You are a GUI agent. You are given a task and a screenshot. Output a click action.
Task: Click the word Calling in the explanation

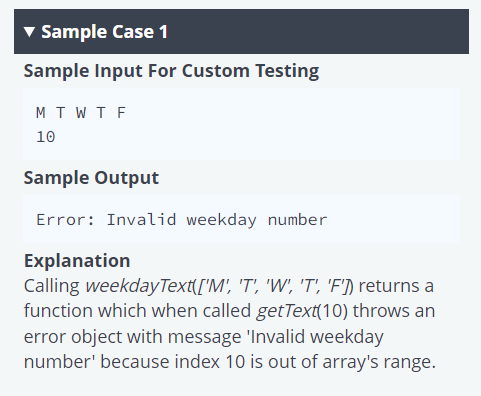52,286
